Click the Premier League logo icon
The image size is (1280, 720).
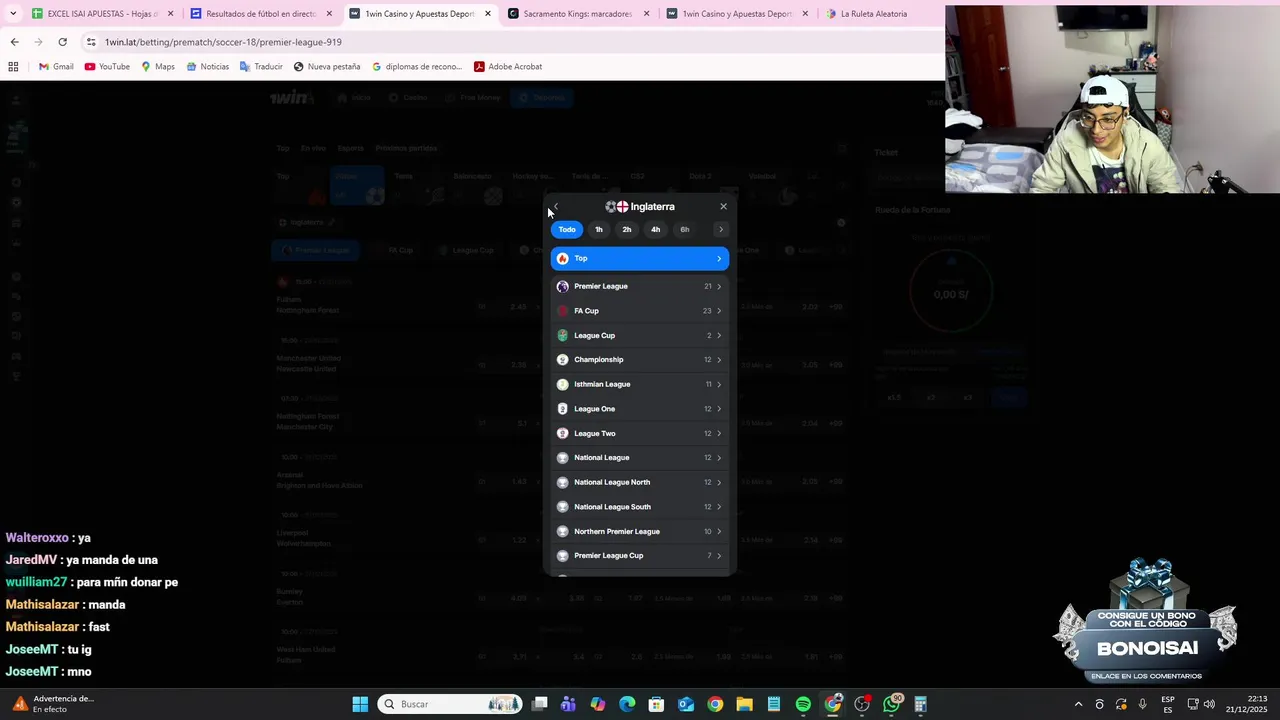(563, 286)
